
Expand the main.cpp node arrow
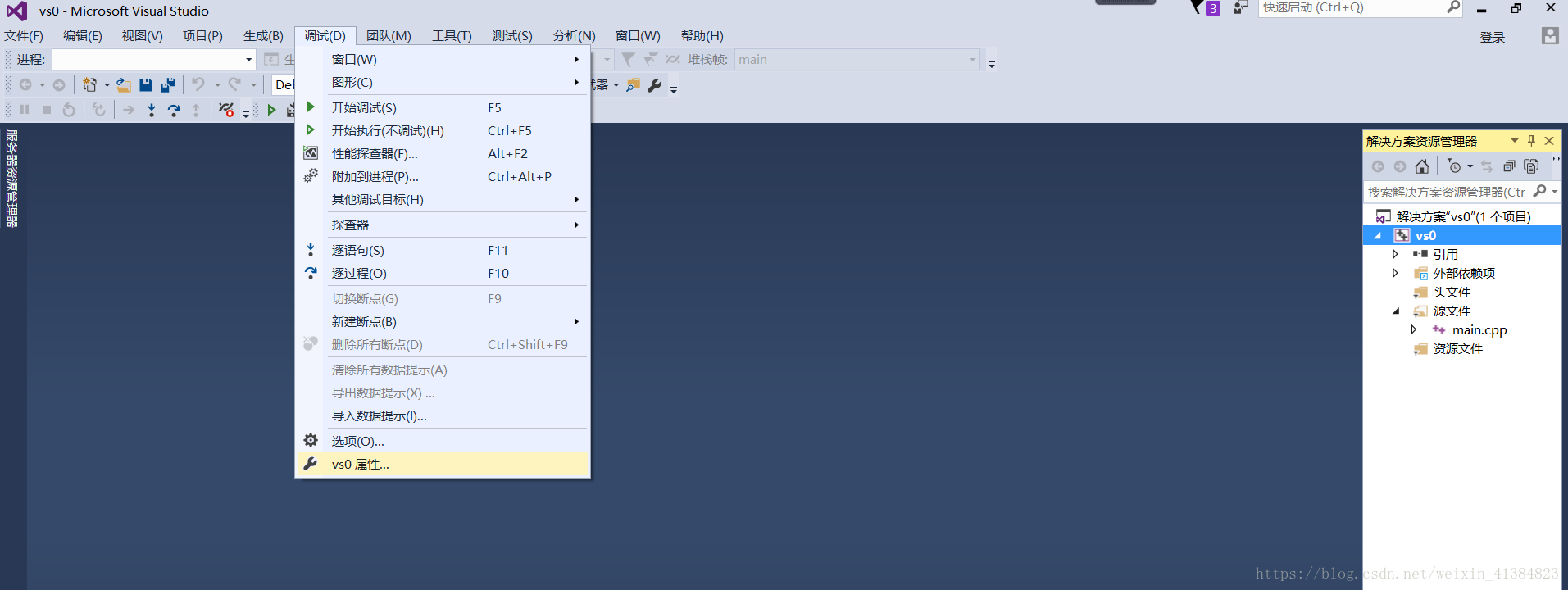[1413, 329]
